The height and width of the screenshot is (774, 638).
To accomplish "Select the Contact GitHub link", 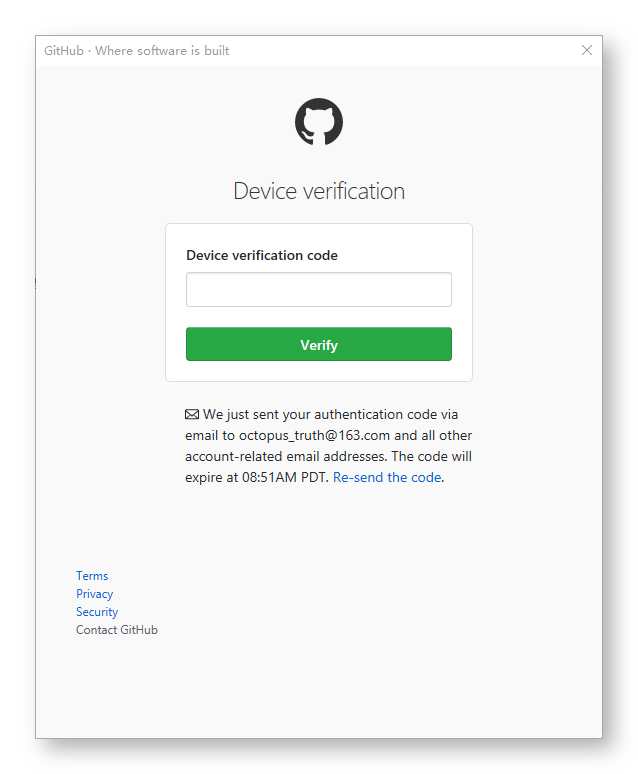I will pos(117,630).
